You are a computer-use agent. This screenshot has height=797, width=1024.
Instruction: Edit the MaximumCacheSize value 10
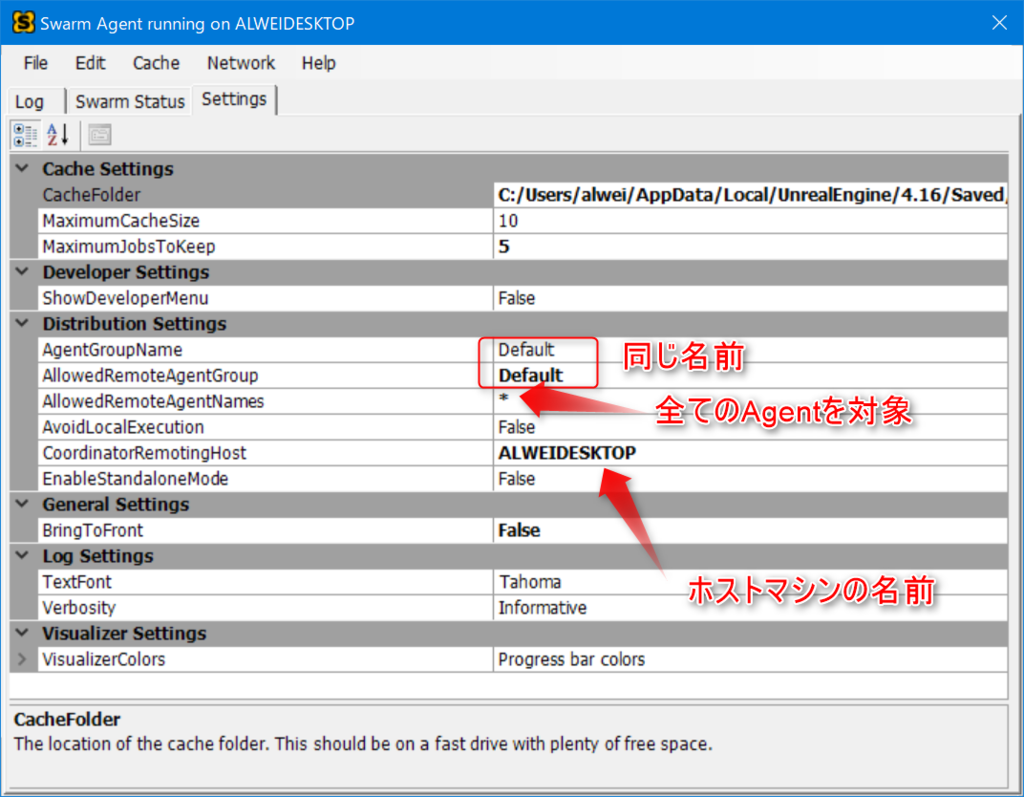[x=750, y=221]
